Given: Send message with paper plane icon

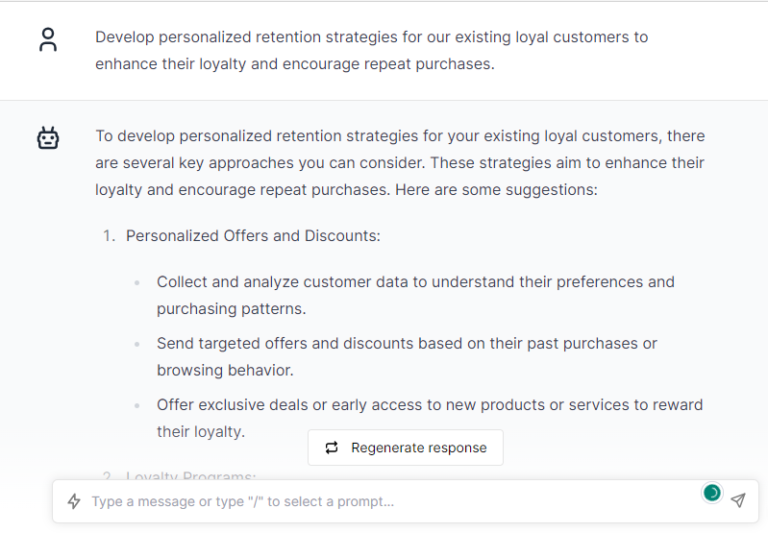Looking at the screenshot, I should [738, 500].
